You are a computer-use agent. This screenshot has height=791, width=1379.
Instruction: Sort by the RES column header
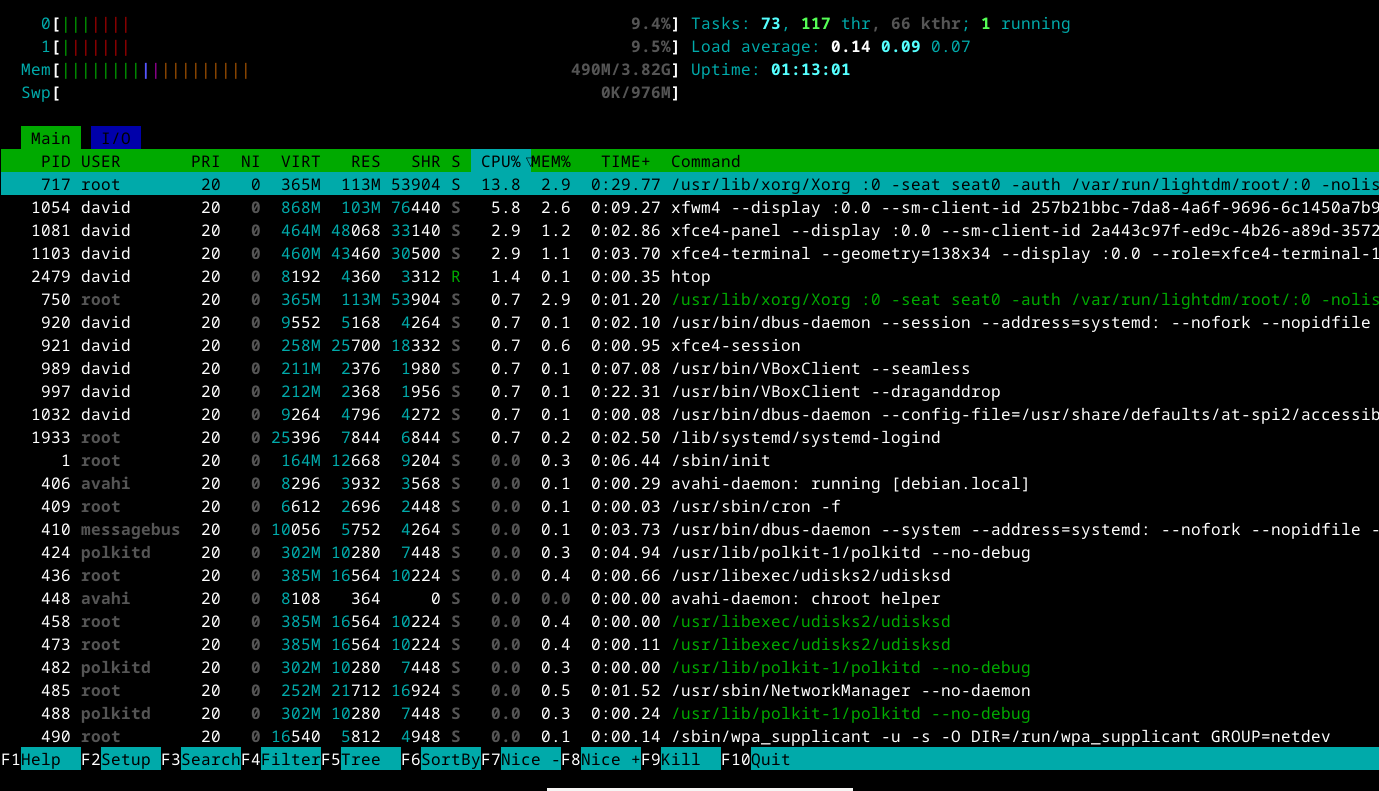pos(366,161)
